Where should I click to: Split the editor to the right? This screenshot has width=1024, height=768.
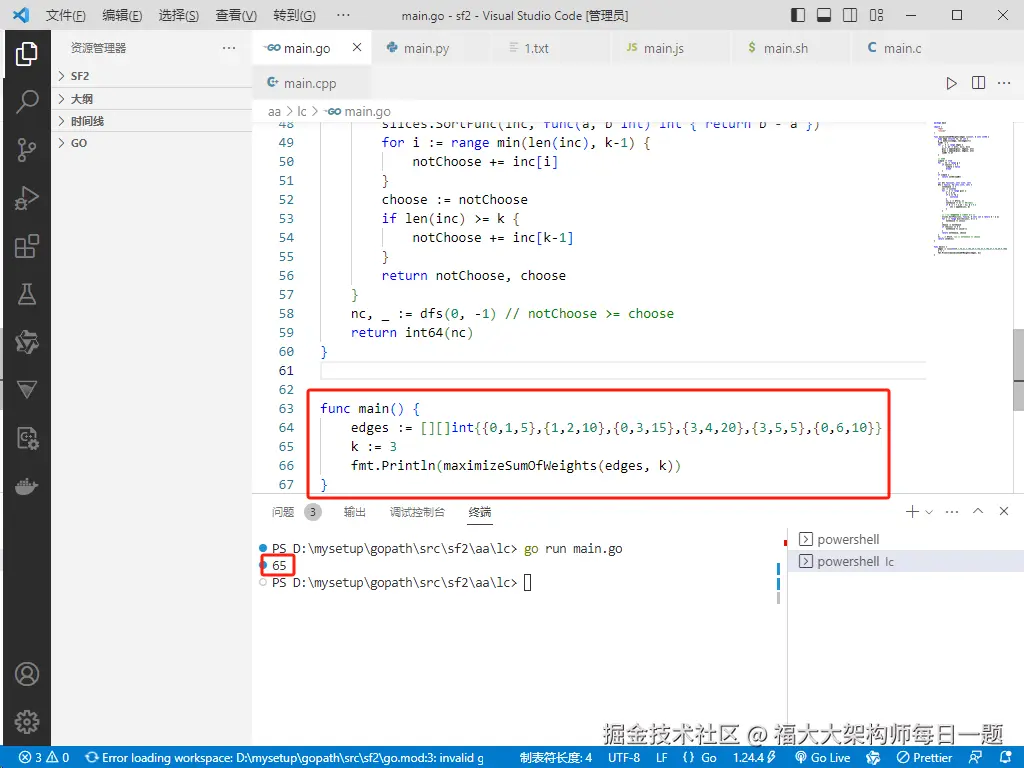(x=978, y=83)
